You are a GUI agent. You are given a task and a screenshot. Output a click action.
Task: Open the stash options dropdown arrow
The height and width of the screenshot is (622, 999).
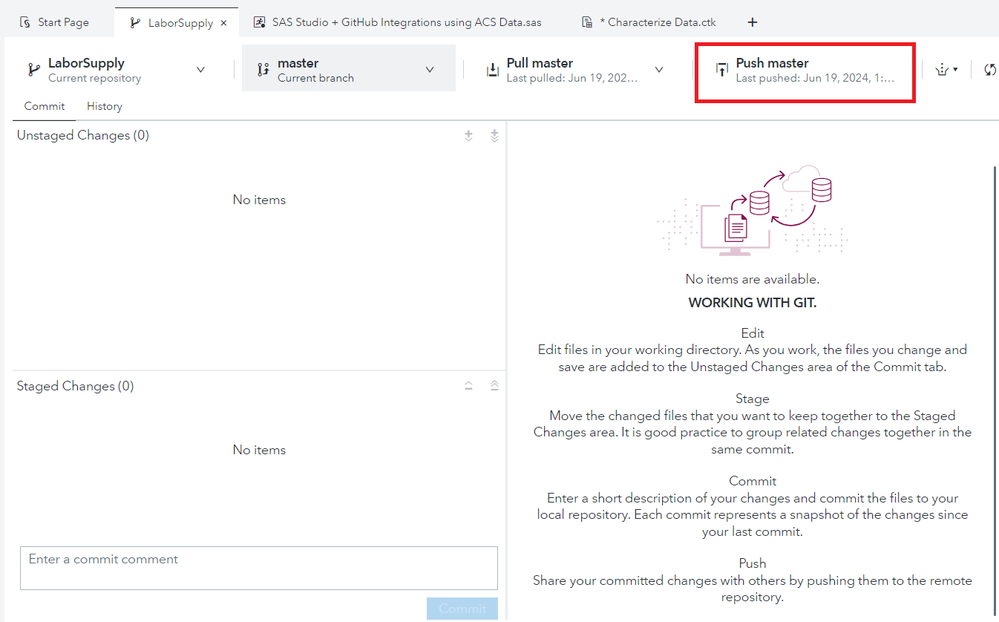956,70
